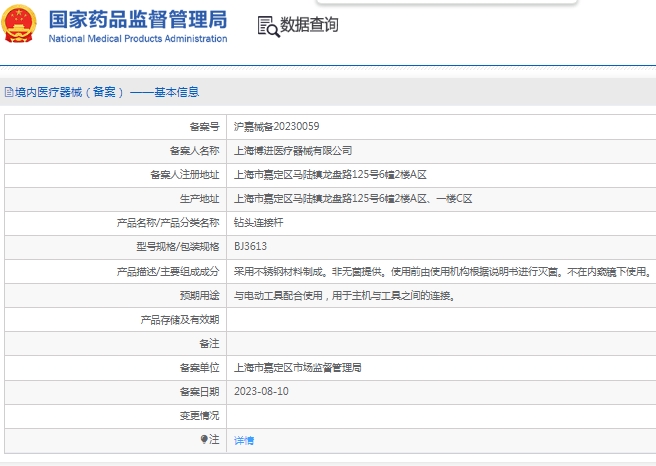The image size is (656, 466).
Task: Click the lightbulb icon next to 注
Action: [204, 439]
